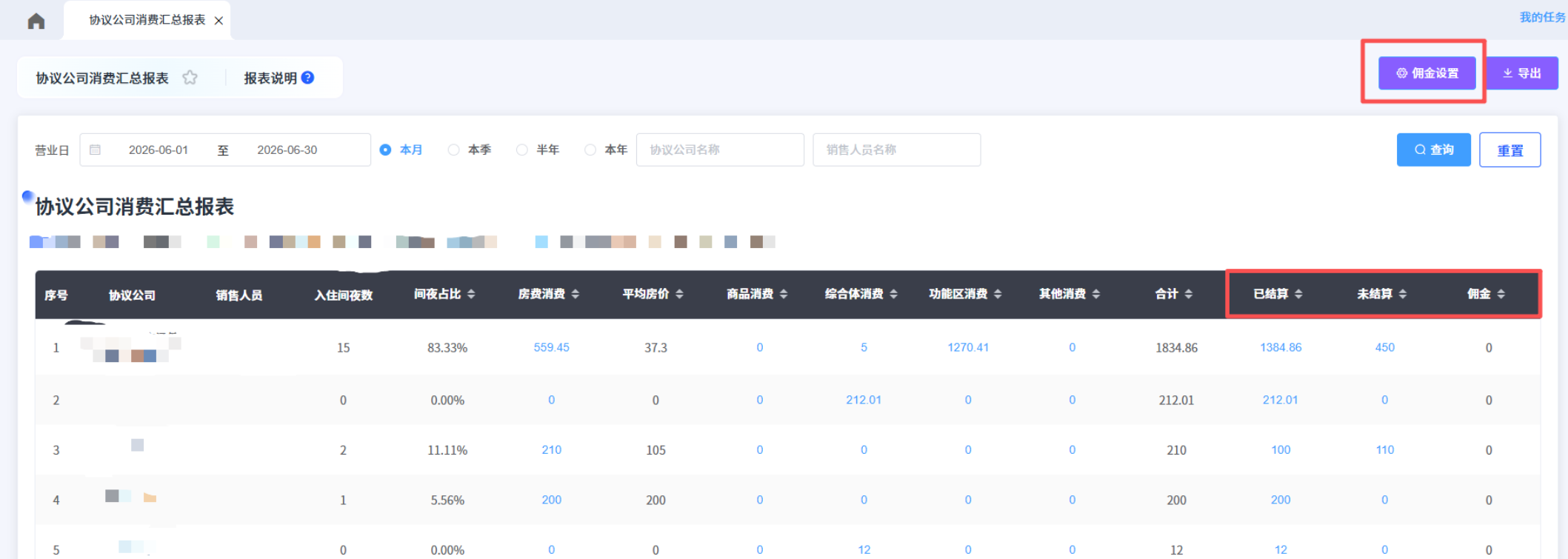Click 间夜占比 cell 11.11%
The image size is (1568, 559).
447,449
